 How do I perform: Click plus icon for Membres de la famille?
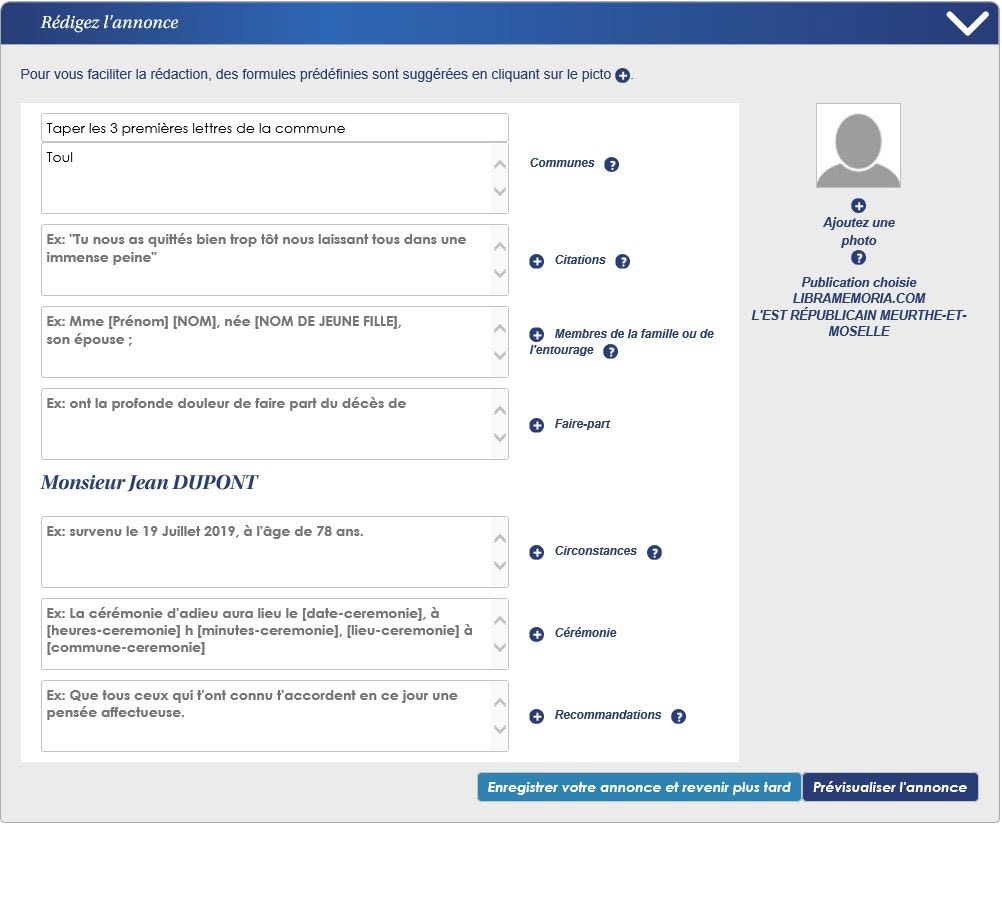pyautogui.click(x=536, y=335)
